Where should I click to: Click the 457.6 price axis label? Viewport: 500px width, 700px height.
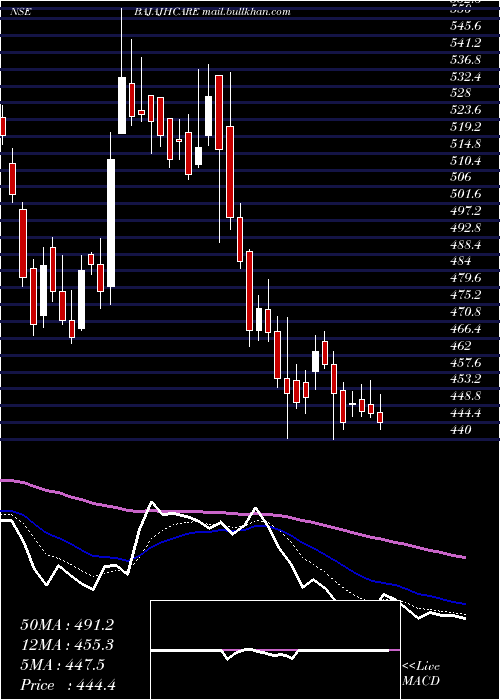coord(466,362)
